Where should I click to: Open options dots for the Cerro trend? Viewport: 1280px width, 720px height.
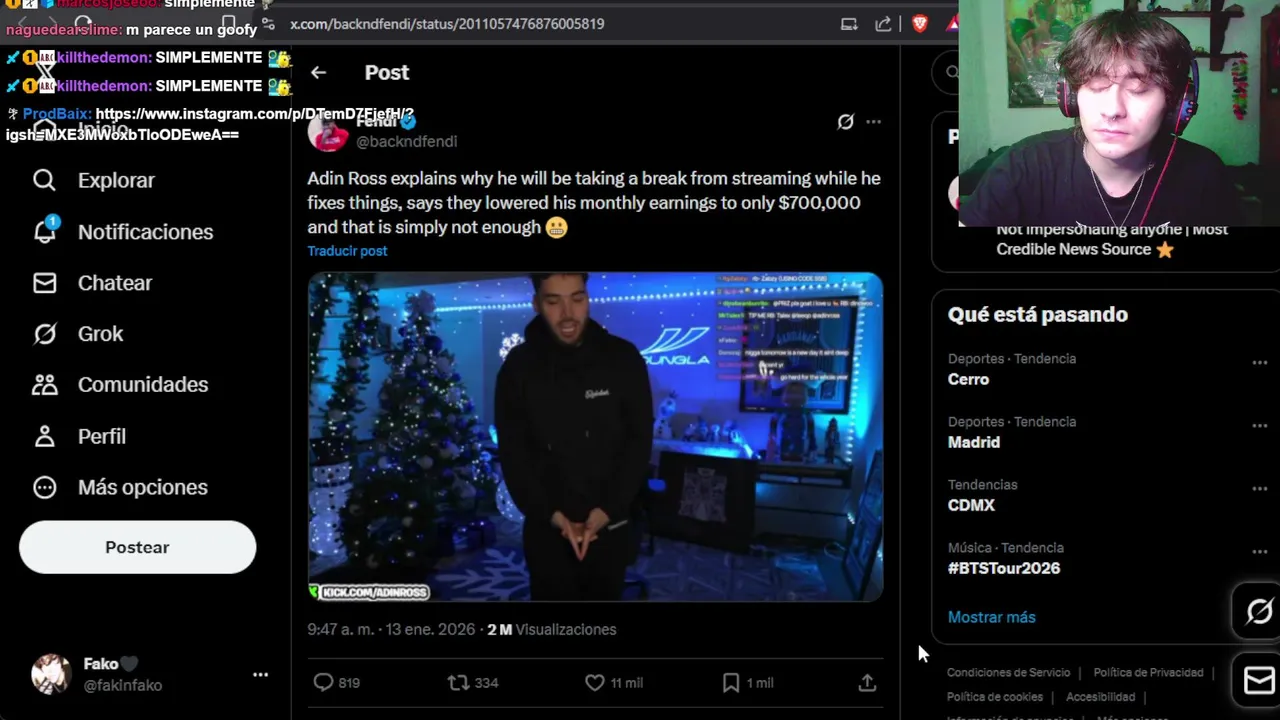(x=1260, y=363)
